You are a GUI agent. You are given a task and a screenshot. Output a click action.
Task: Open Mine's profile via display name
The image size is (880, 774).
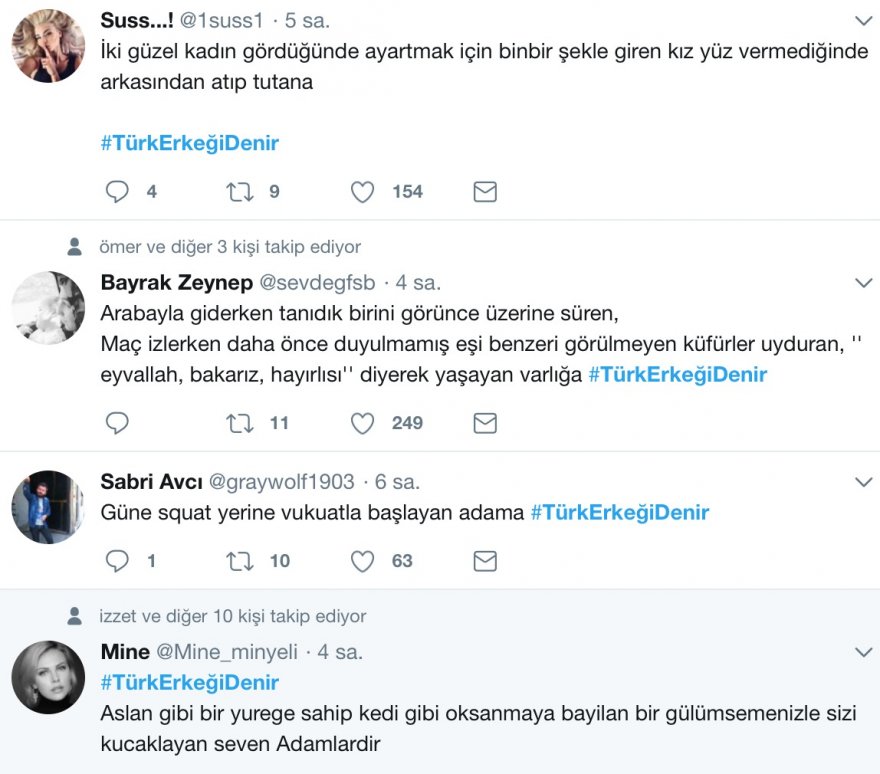(125, 652)
